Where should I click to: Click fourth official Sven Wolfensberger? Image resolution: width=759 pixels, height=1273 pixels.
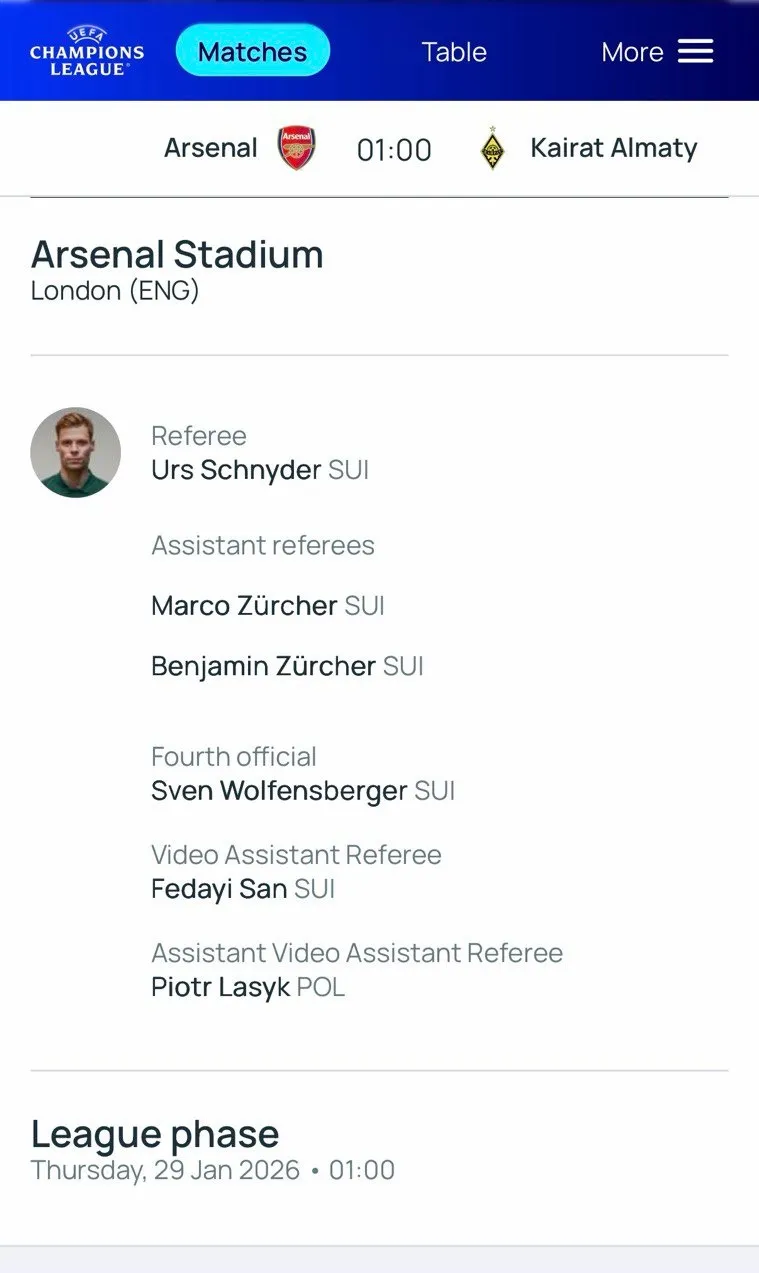(279, 791)
